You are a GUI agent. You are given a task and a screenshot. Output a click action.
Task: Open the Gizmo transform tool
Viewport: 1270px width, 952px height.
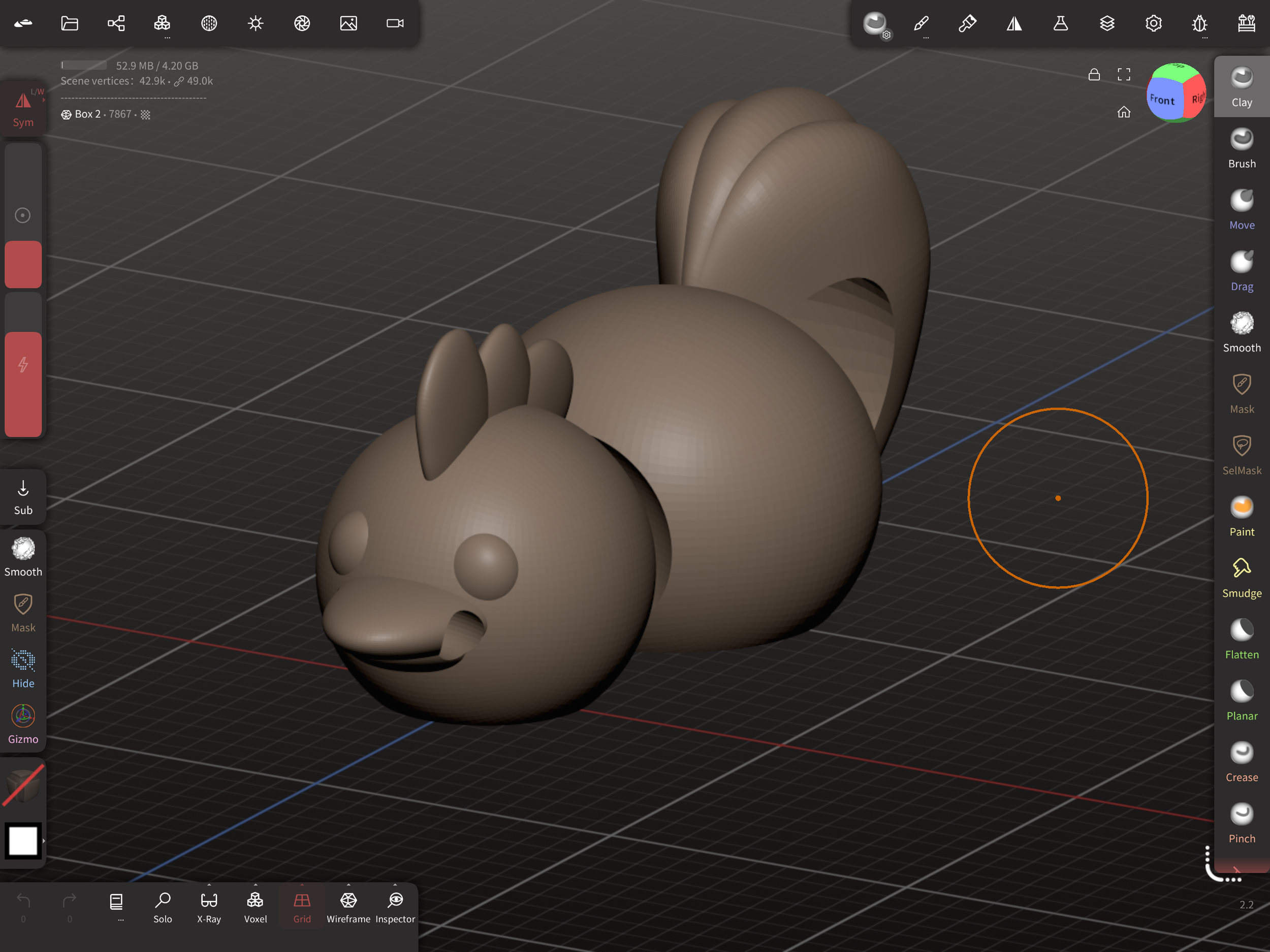[x=23, y=724]
